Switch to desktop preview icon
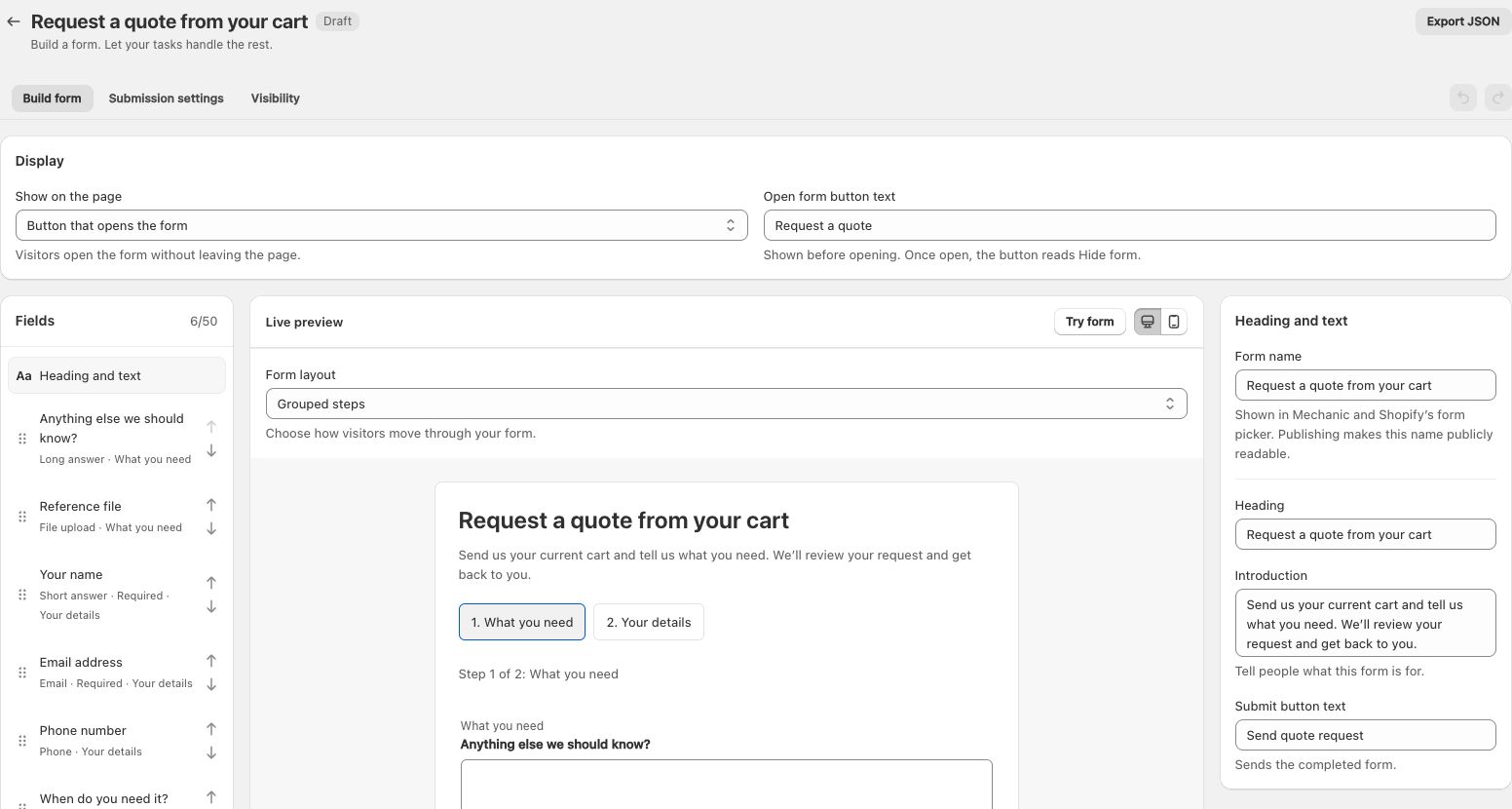 (x=1148, y=322)
